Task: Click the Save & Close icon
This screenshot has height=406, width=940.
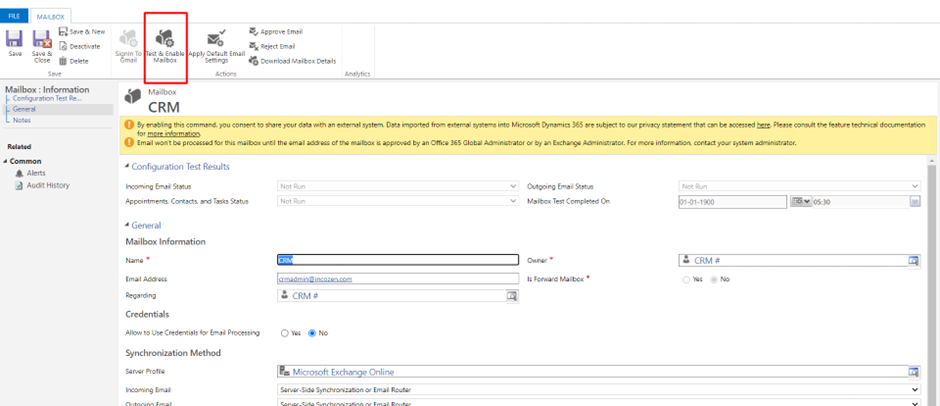Action: pyautogui.click(x=42, y=40)
